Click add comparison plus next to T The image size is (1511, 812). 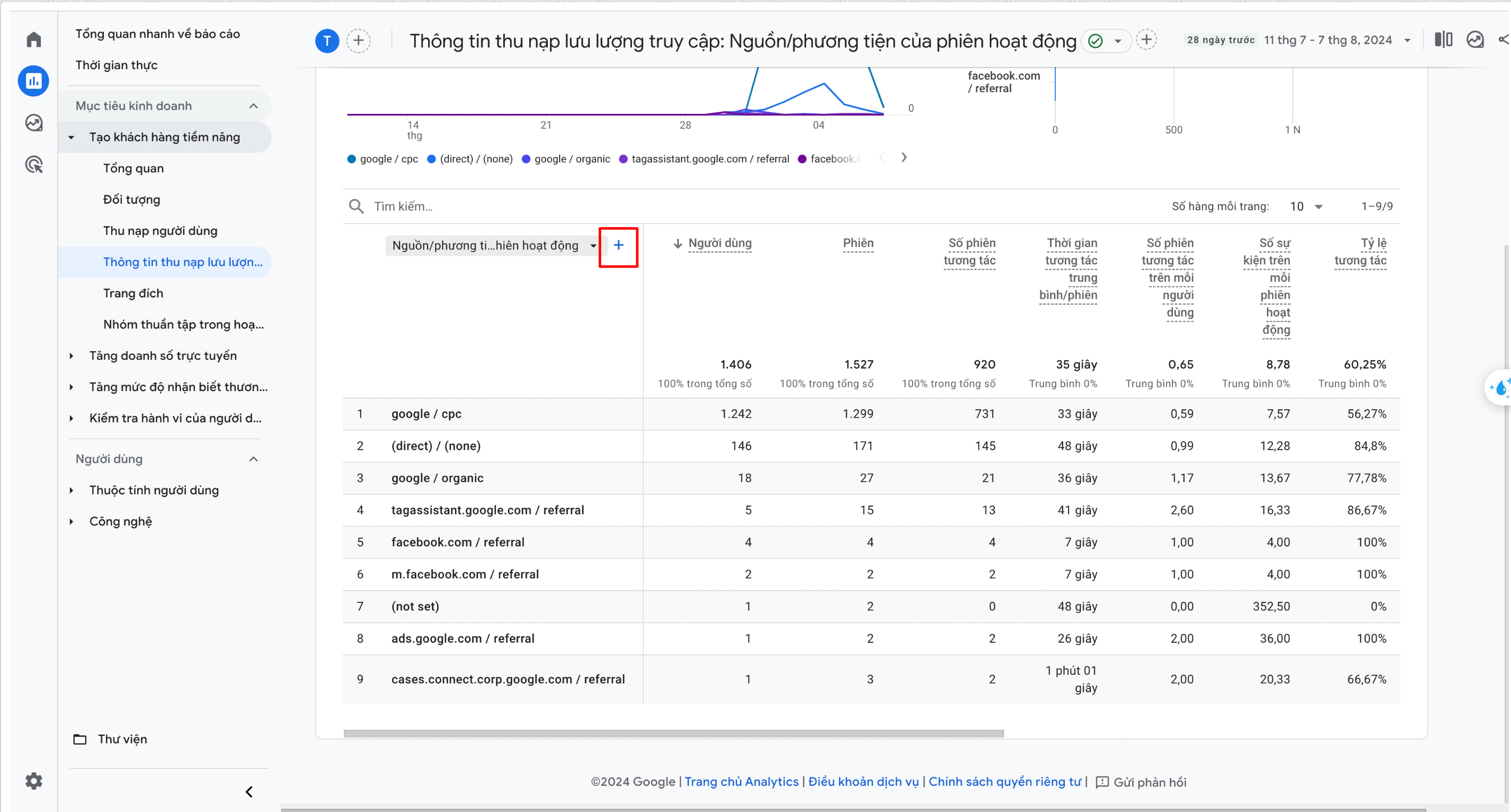pos(358,40)
